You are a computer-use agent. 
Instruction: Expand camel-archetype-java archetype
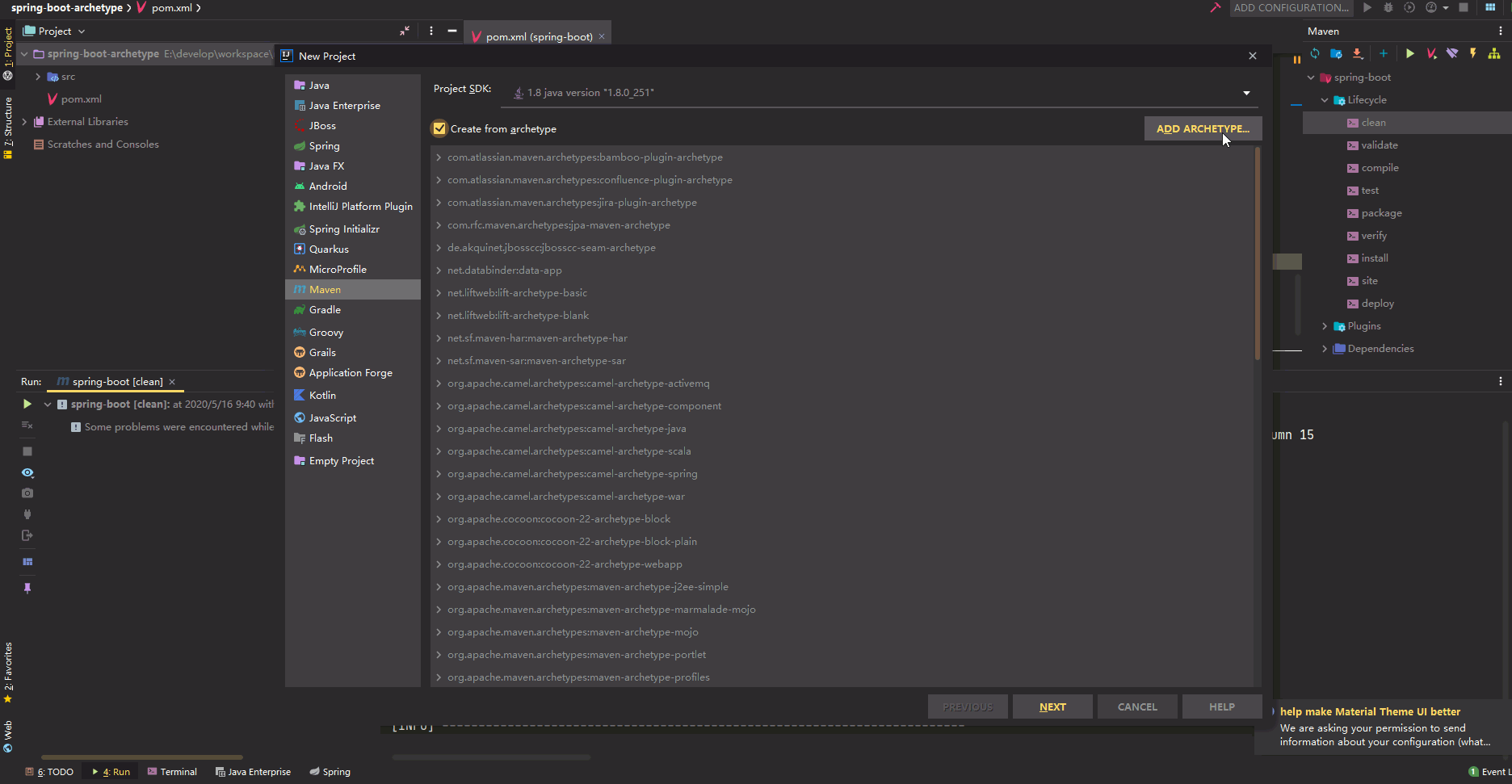(x=439, y=429)
